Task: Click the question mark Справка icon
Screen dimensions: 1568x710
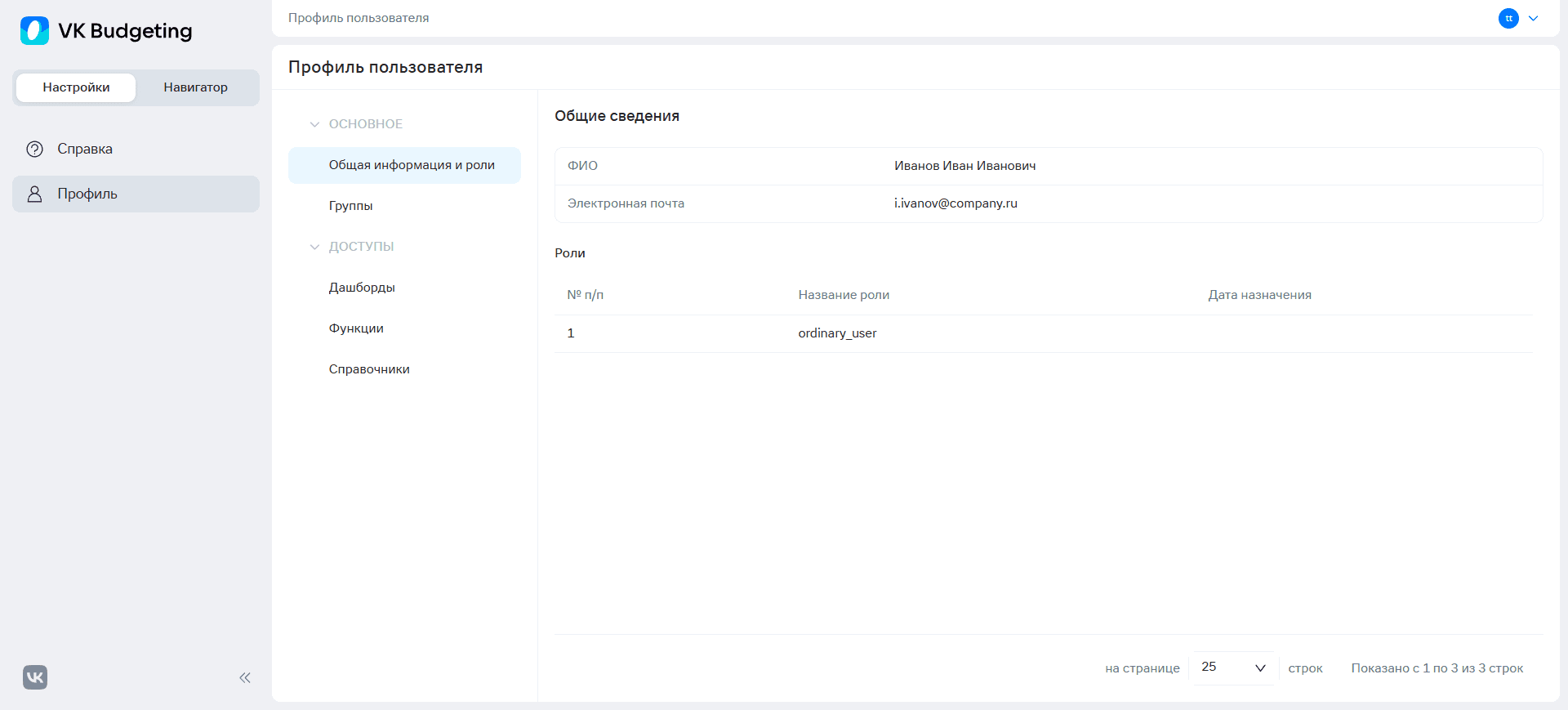Action: [34, 150]
